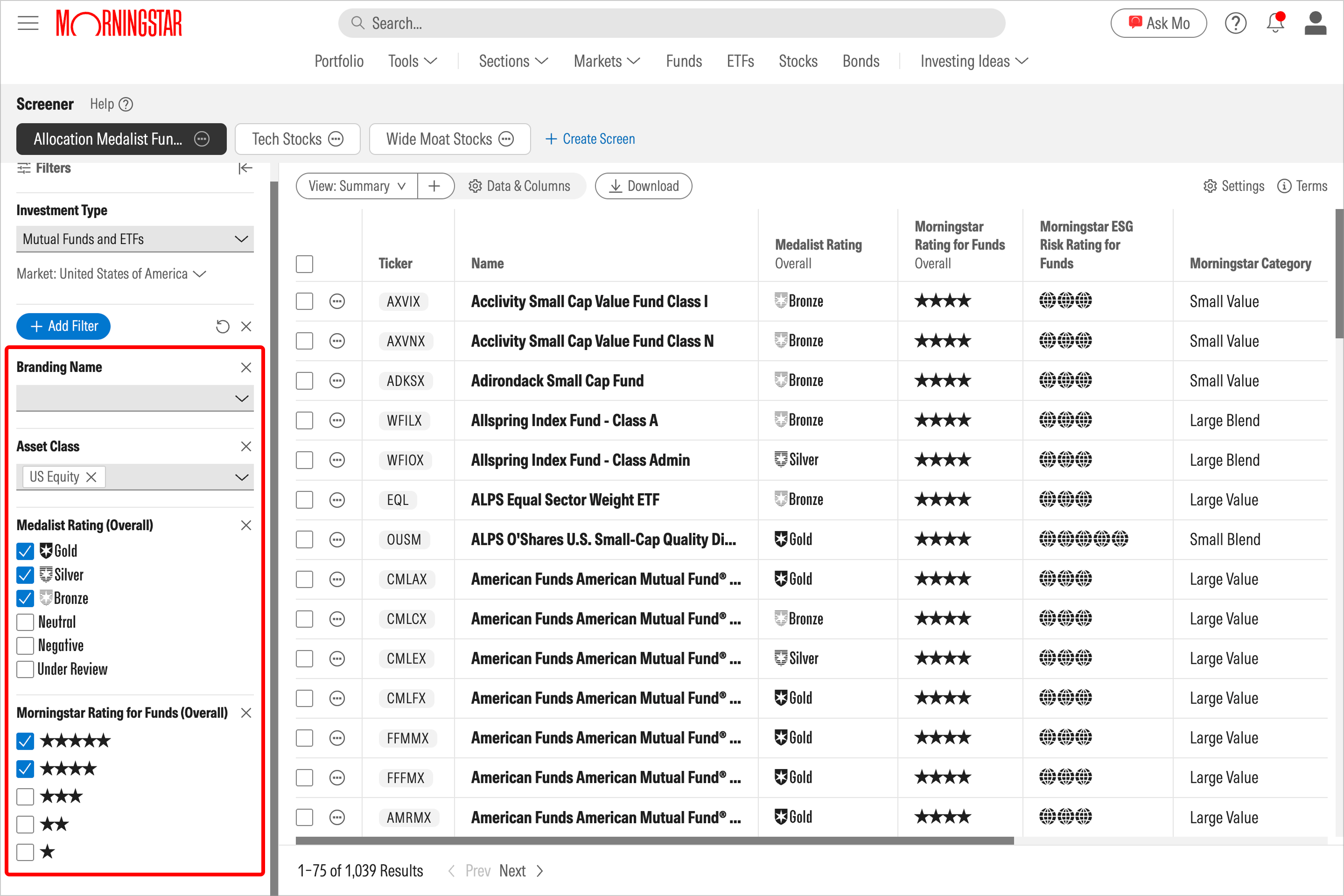Open options icon on Wide Moat Stocks
The image size is (1344, 896).
point(506,139)
